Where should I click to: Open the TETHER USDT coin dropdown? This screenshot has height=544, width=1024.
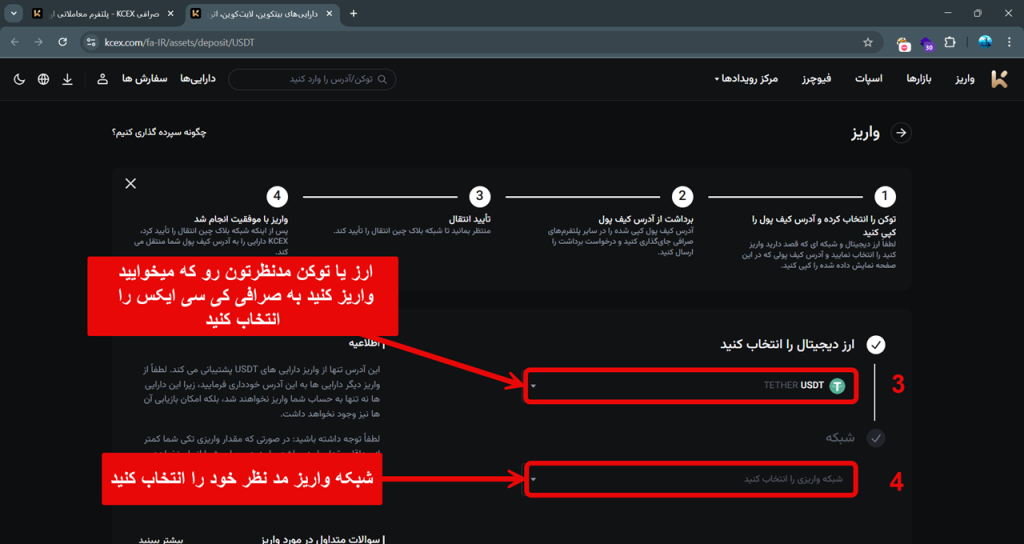coord(691,386)
